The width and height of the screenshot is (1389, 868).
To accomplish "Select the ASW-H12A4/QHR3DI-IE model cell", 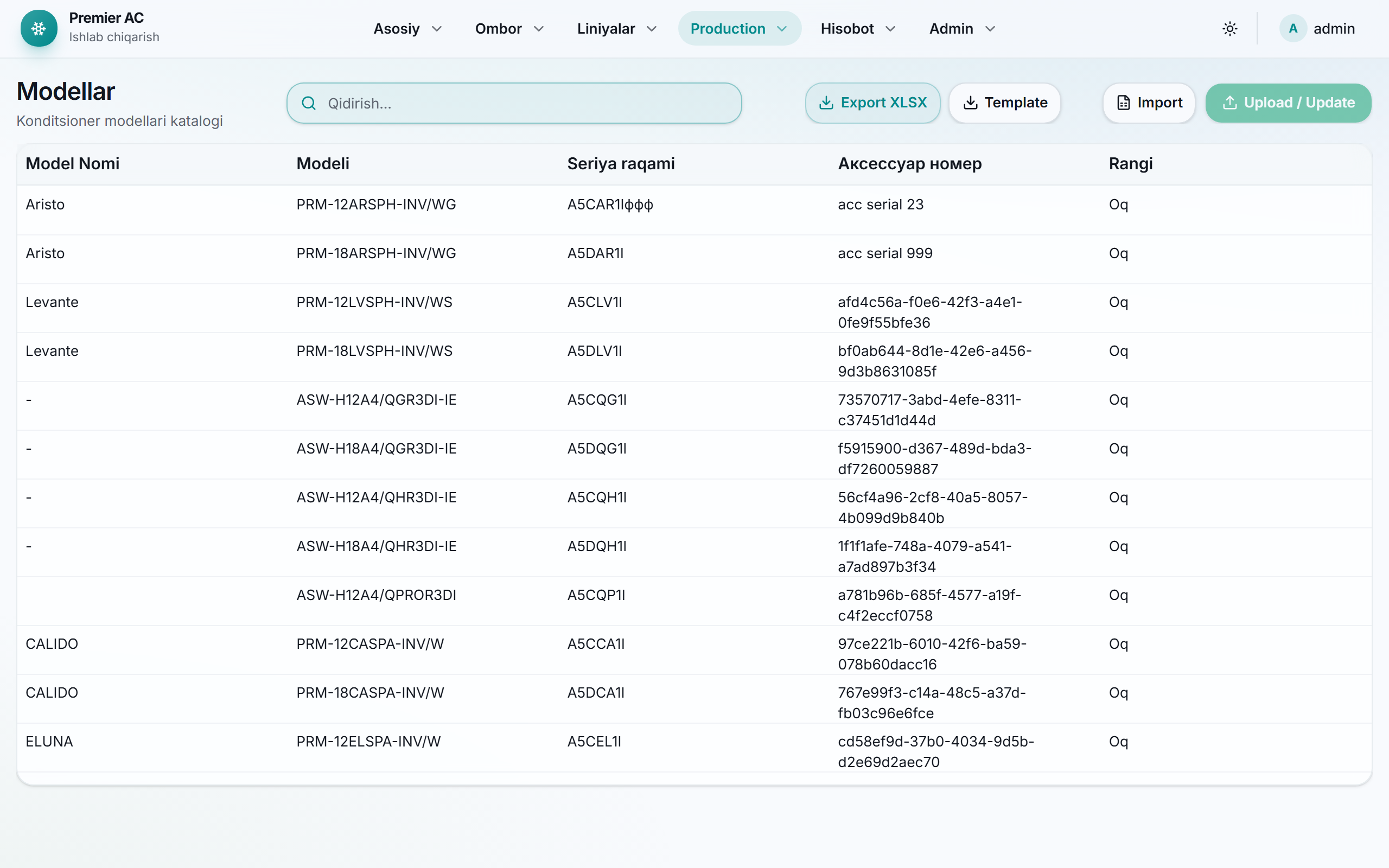I will (x=377, y=497).
